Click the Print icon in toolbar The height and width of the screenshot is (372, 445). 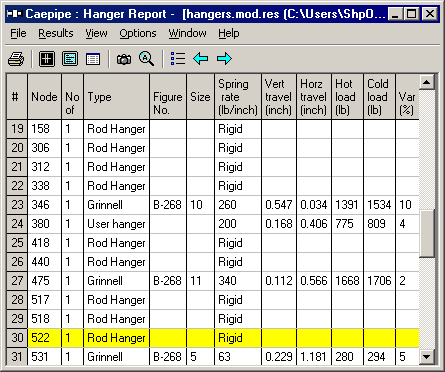point(16,59)
